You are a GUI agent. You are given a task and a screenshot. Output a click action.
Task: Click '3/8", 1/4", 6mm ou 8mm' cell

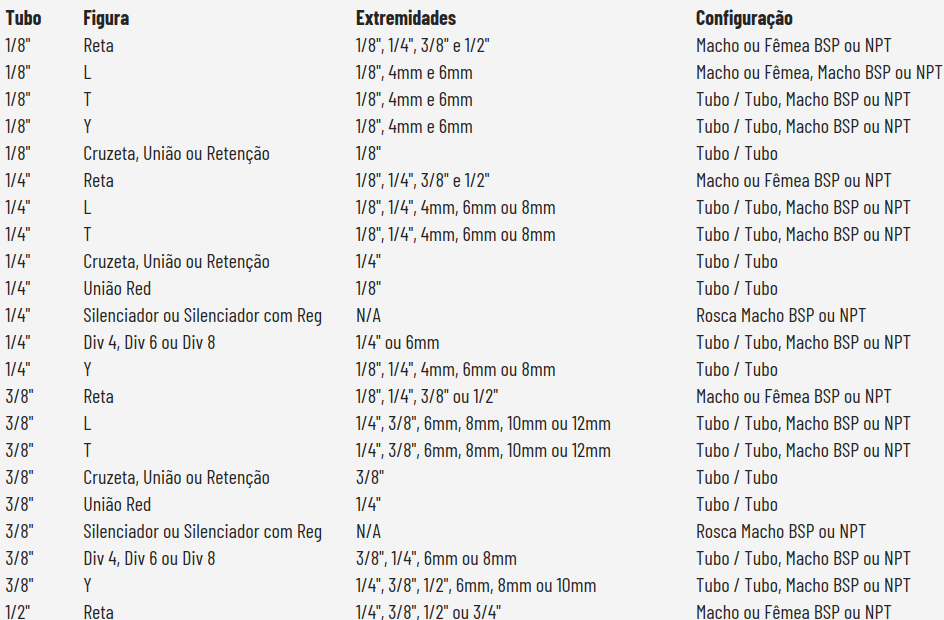click(x=436, y=558)
